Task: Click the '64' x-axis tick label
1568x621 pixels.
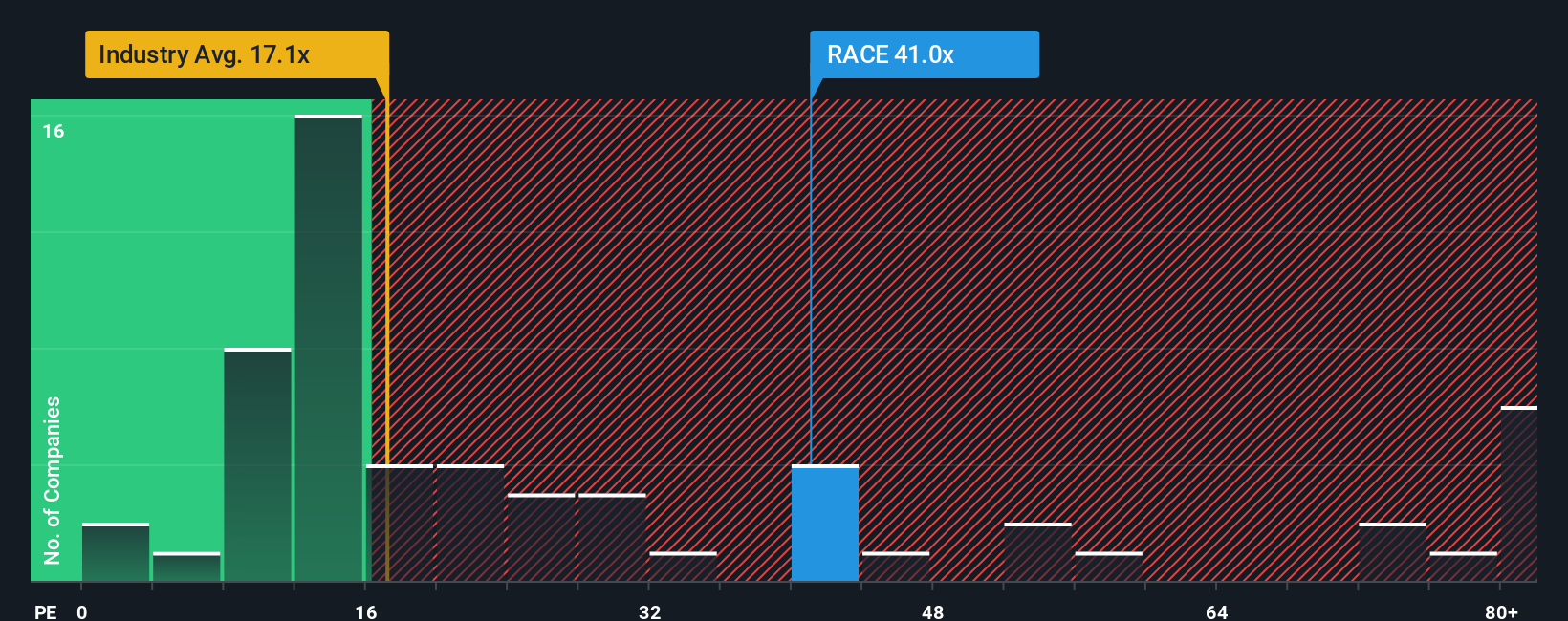Action: [x=1216, y=611]
